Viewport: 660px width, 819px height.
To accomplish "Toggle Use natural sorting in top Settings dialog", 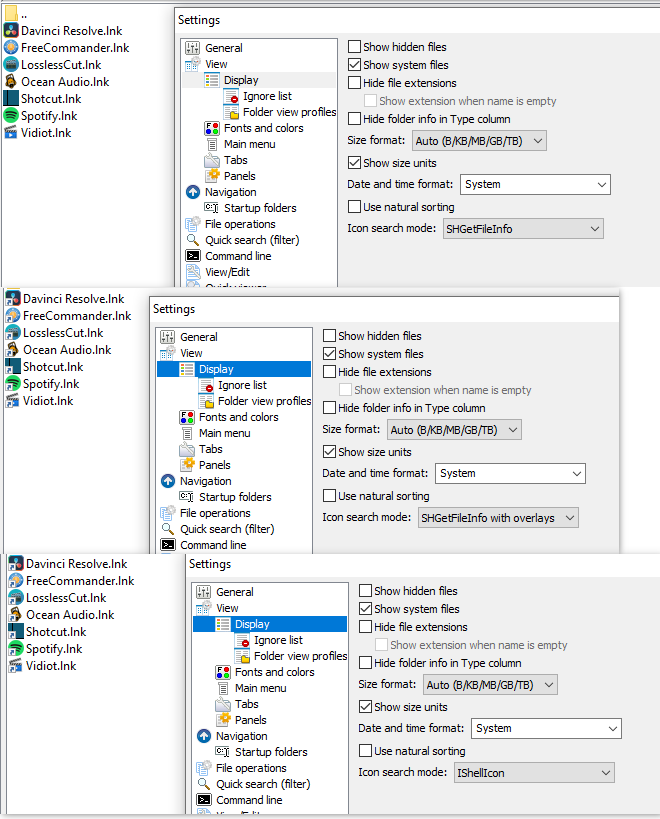I will [x=354, y=207].
